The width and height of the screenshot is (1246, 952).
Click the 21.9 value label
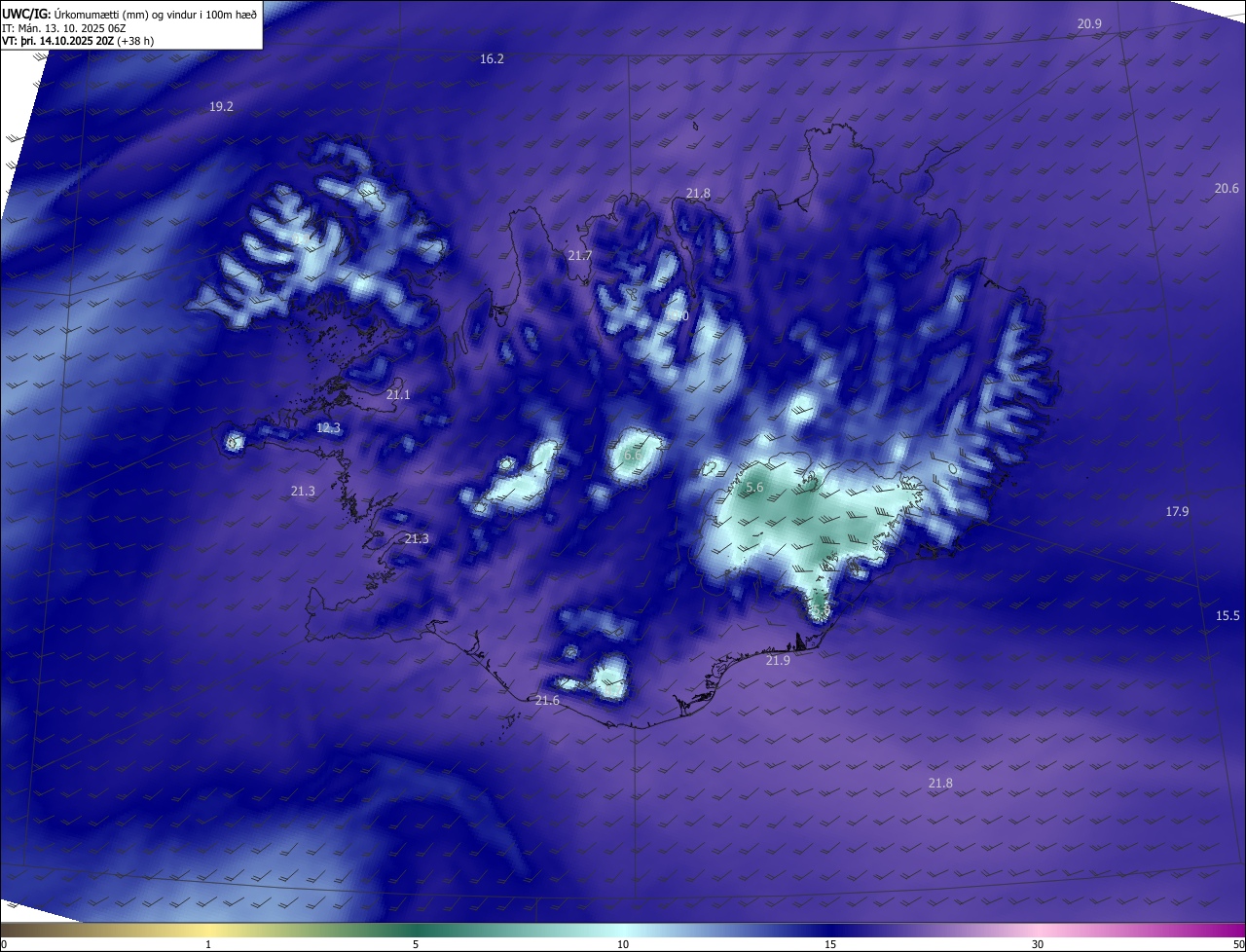[x=778, y=661]
